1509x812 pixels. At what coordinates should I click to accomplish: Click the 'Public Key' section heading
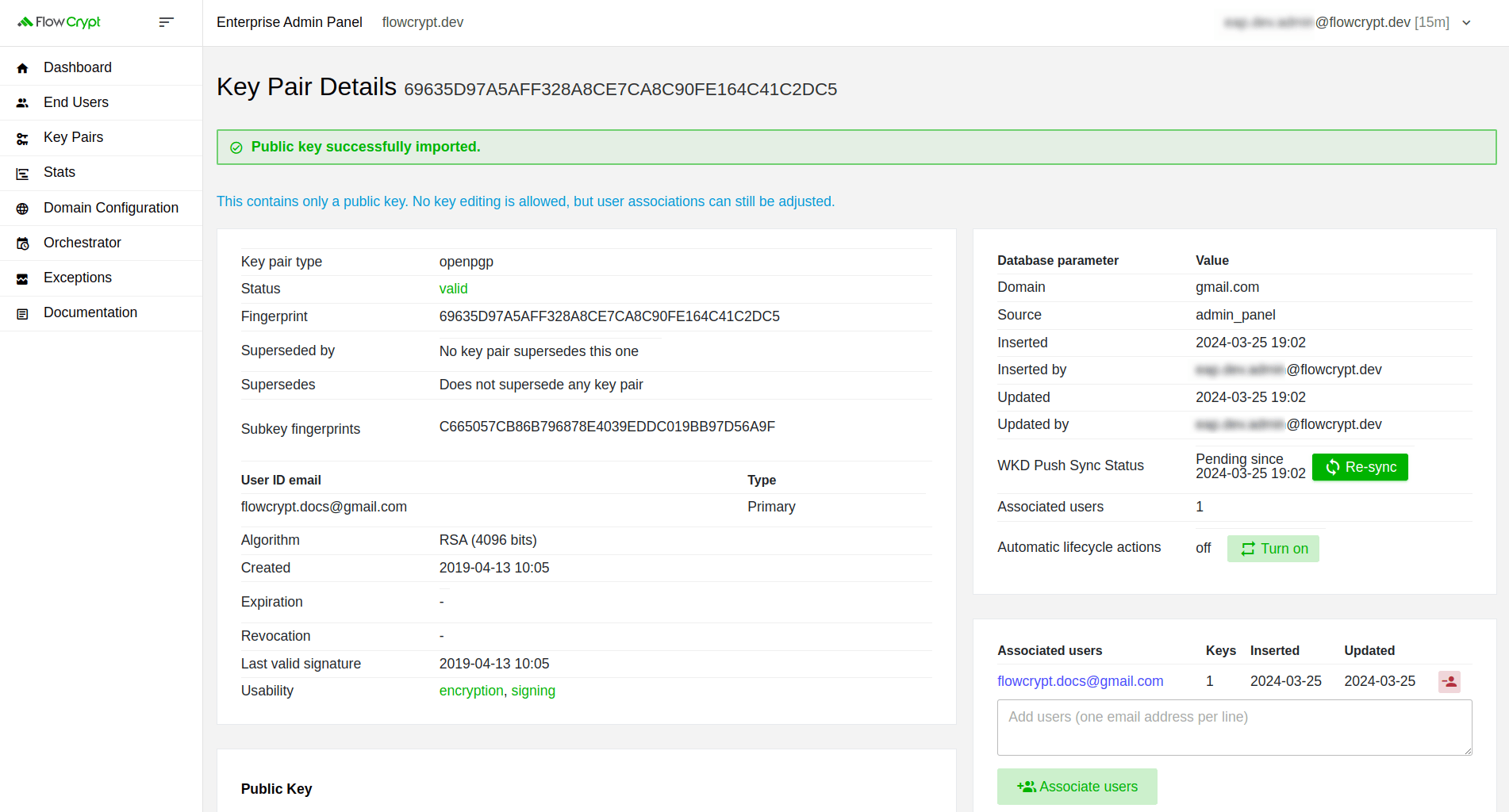point(276,789)
